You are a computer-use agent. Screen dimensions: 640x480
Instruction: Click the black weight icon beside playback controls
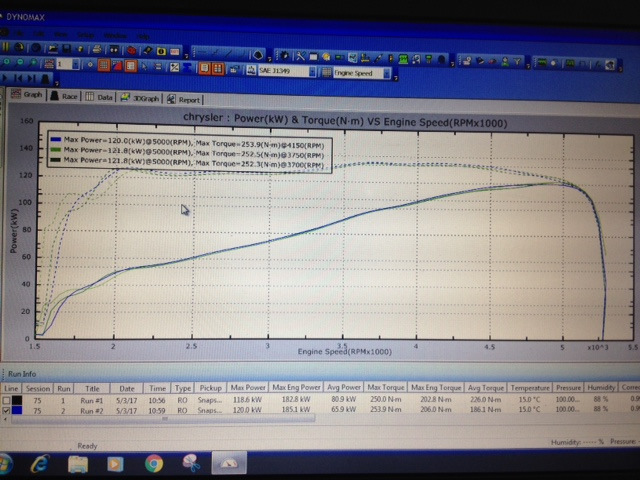(x=45, y=78)
